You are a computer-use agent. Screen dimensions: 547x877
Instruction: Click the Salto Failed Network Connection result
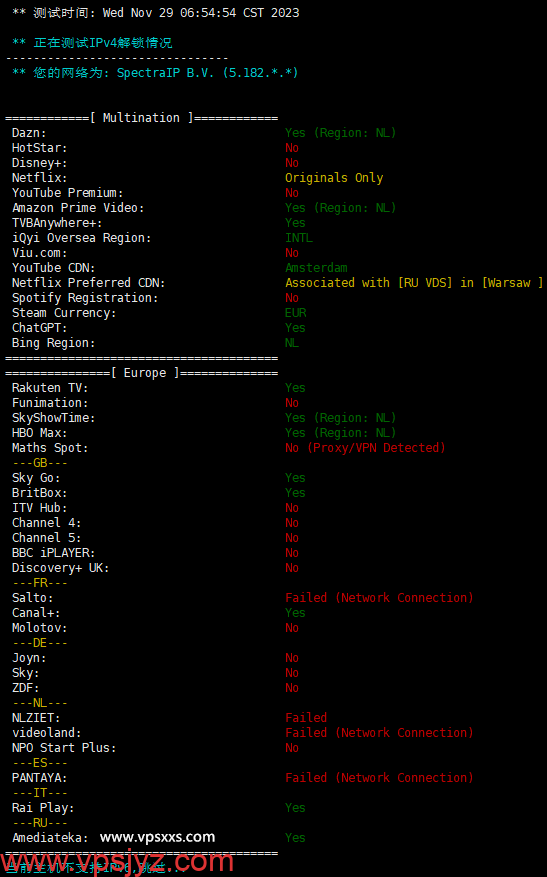(x=379, y=598)
